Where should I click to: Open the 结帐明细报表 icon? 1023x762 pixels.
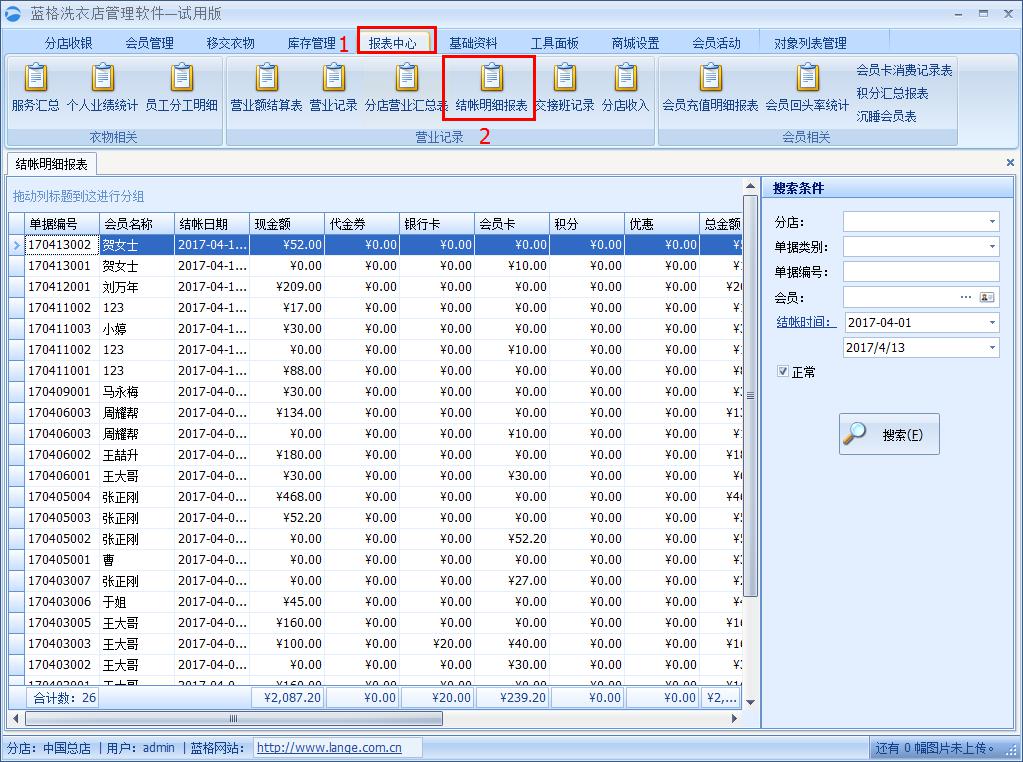pyautogui.click(x=491, y=89)
